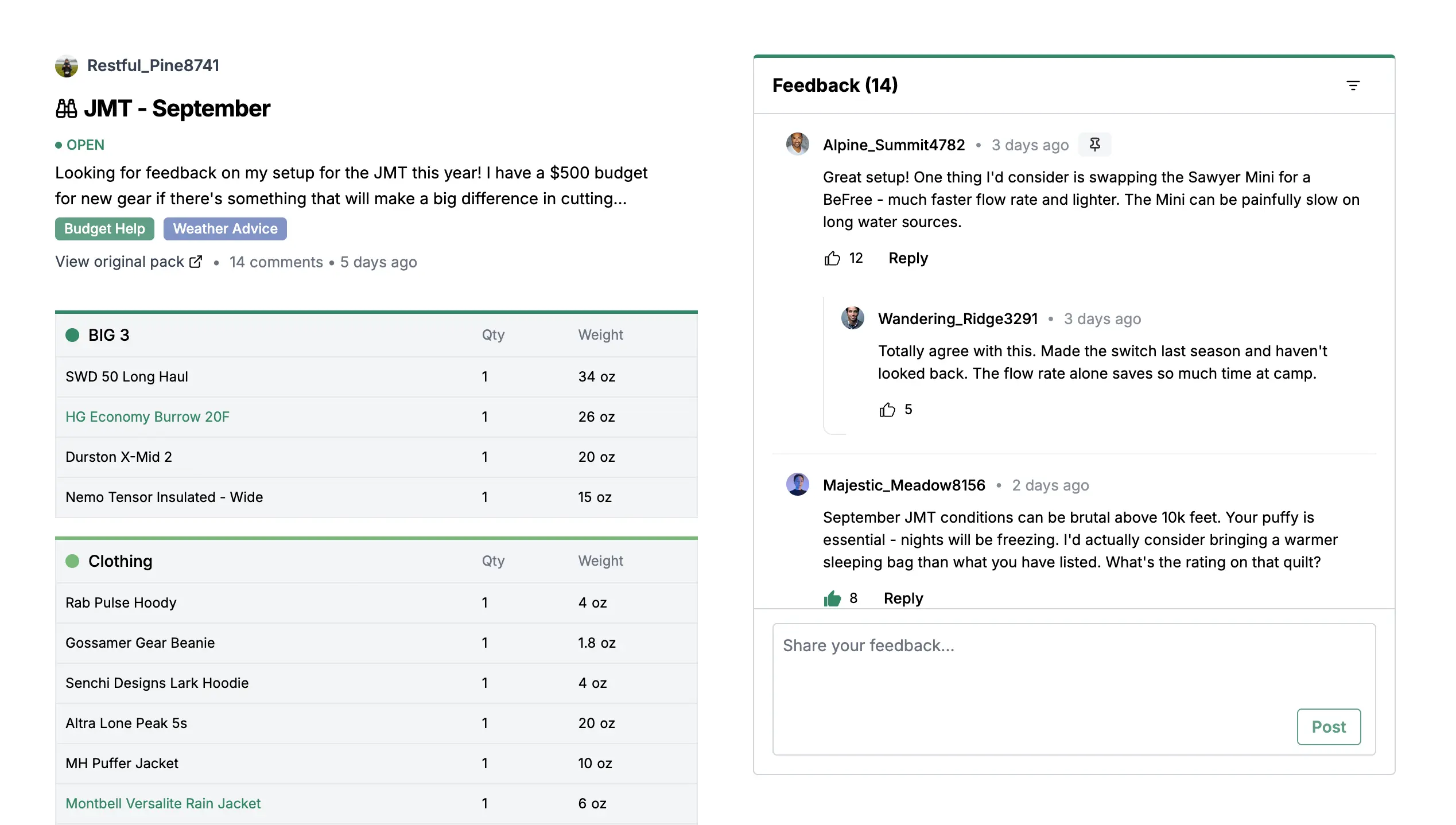Image resolution: width=1456 pixels, height=825 pixels.
Task: Click pin icon on Alpine_Summit4782 comment
Action: click(x=1094, y=144)
